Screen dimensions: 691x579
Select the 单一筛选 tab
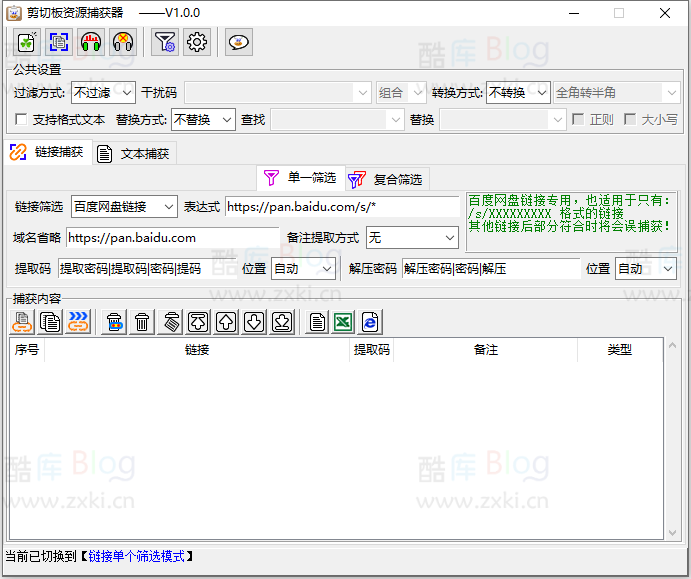click(x=301, y=178)
